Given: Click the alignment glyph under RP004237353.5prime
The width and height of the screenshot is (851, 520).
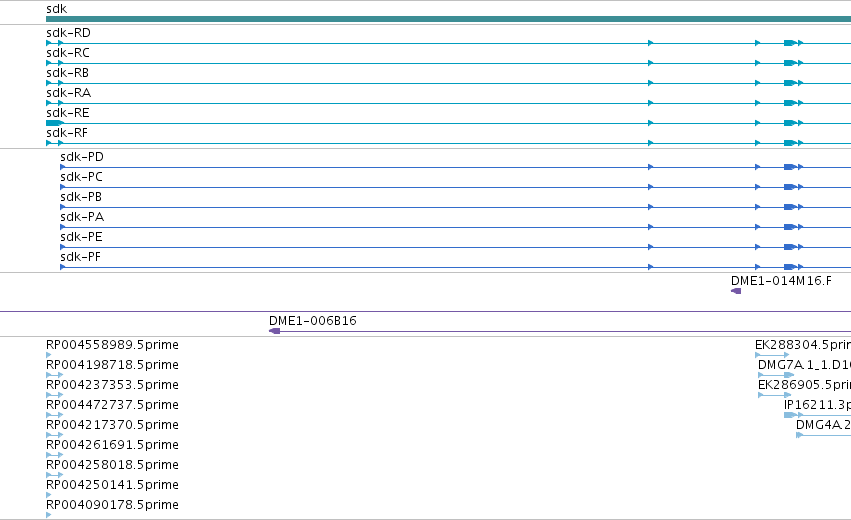Looking at the screenshot, I should pos(55,395).
